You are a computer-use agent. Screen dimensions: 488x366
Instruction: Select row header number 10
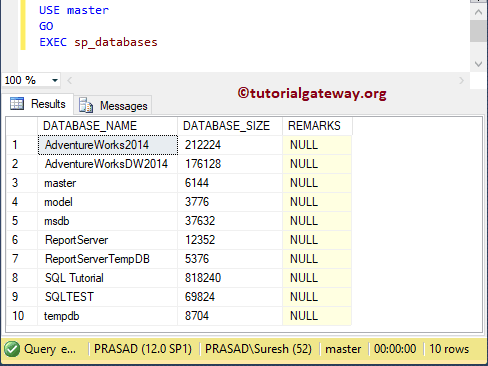(22, 316)
